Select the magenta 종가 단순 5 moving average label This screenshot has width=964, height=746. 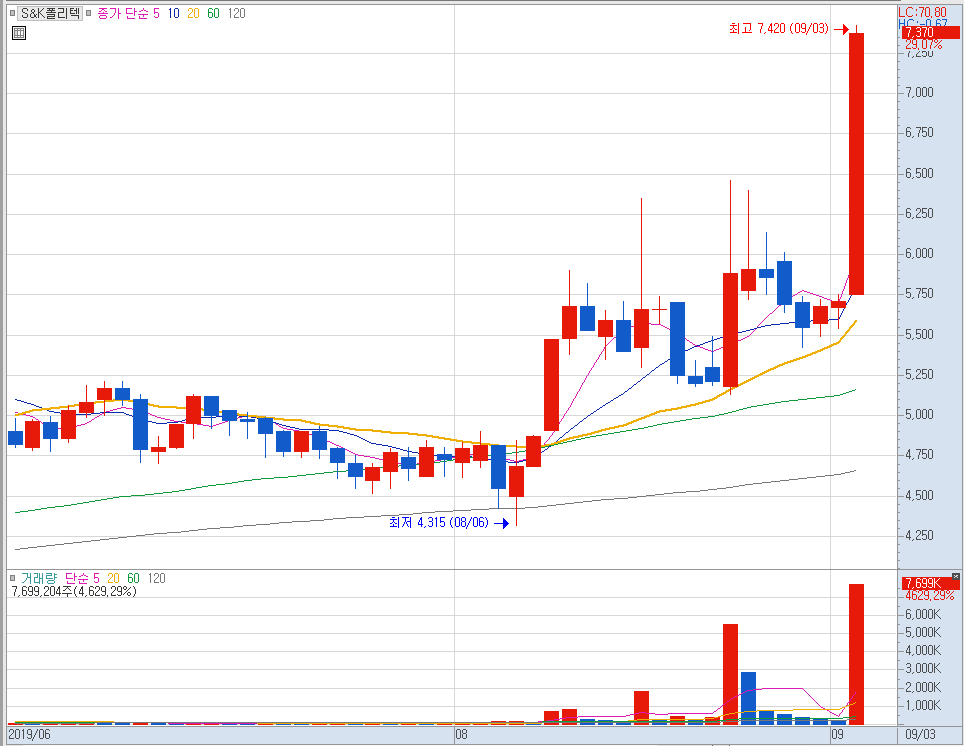128,14
